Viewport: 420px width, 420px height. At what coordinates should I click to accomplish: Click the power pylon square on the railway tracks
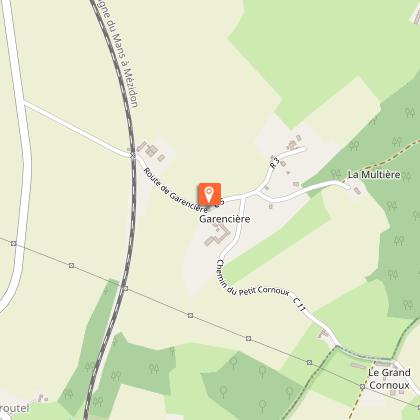[x=125, y=288]
